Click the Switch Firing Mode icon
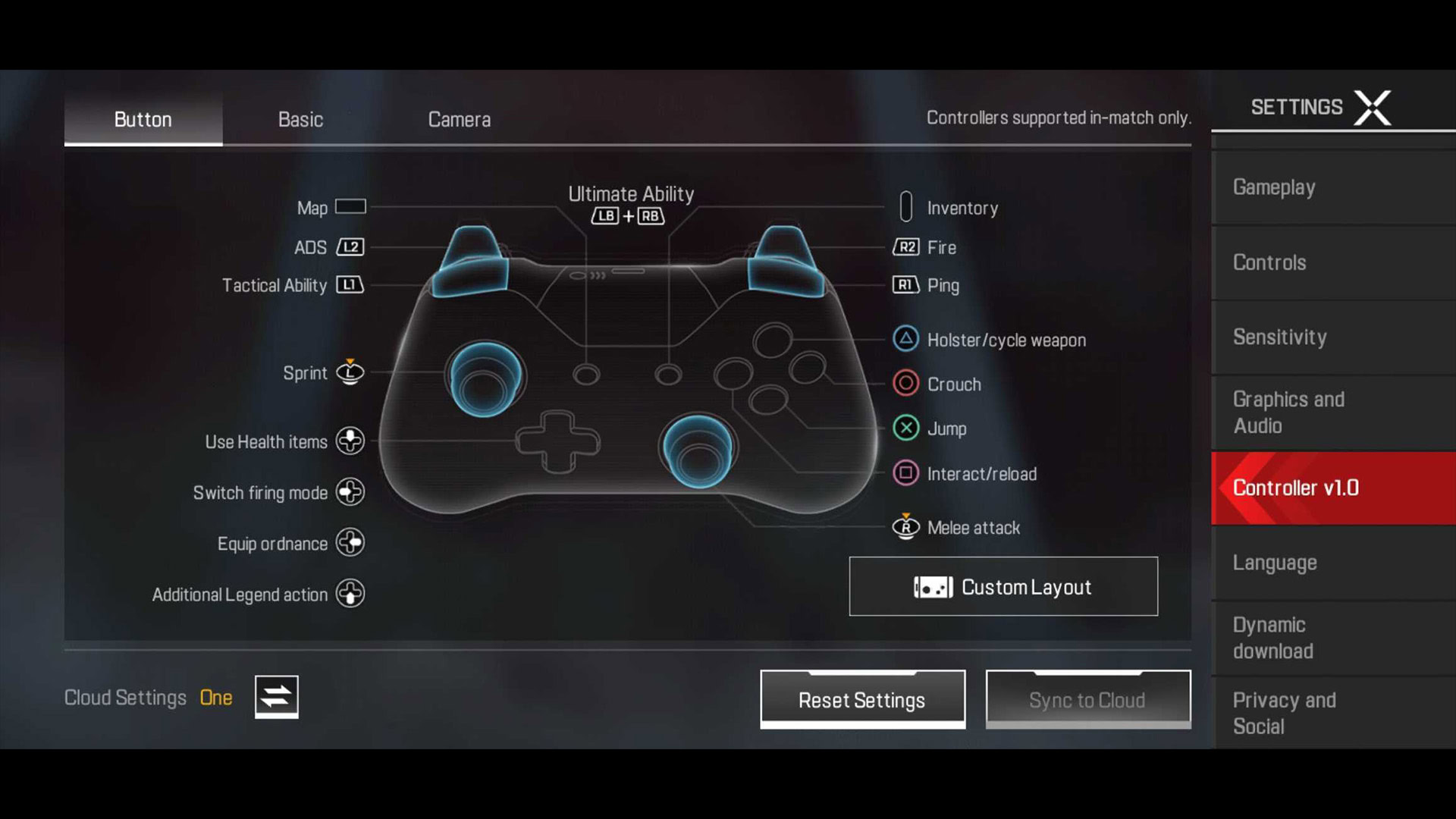Screen dimensions: 1456x819 [350, 491]
